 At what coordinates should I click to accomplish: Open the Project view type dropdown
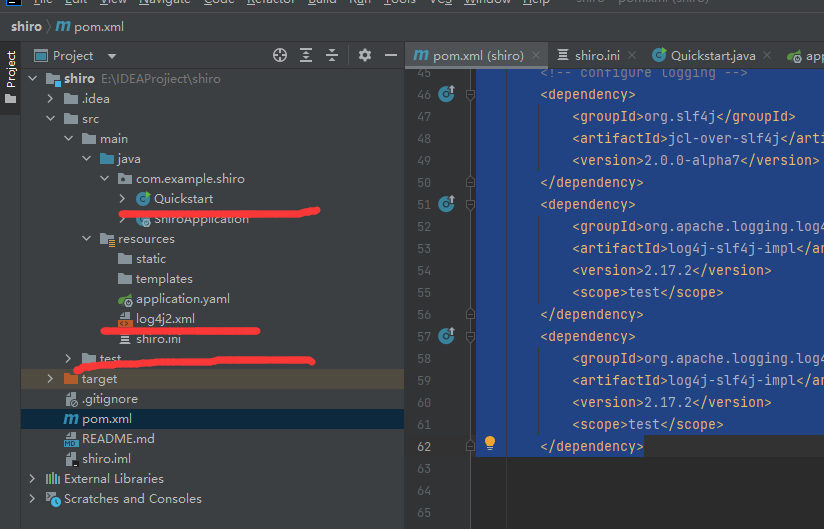pos(112,56)
